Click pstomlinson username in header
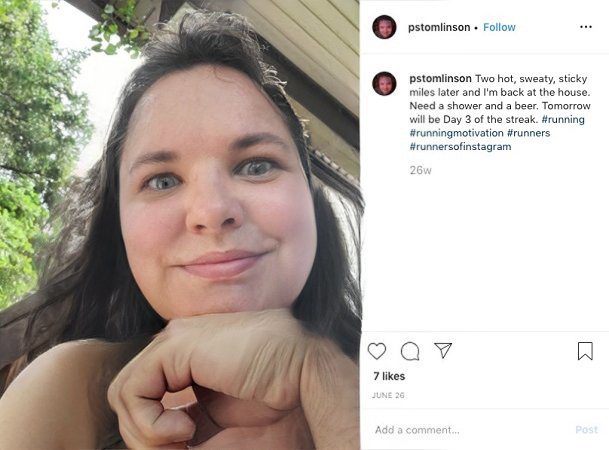 (x=439, y=27)
